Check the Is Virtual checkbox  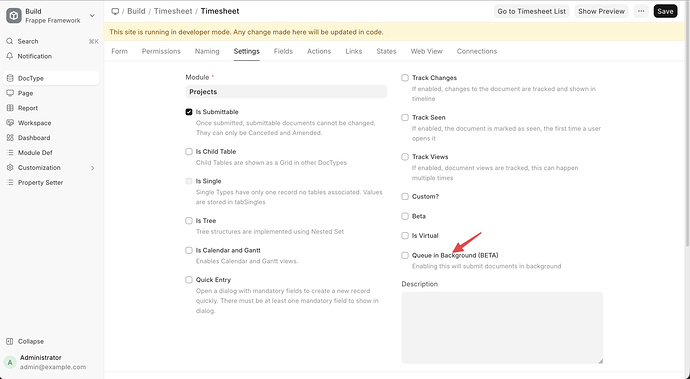click(x=405, y=235)
